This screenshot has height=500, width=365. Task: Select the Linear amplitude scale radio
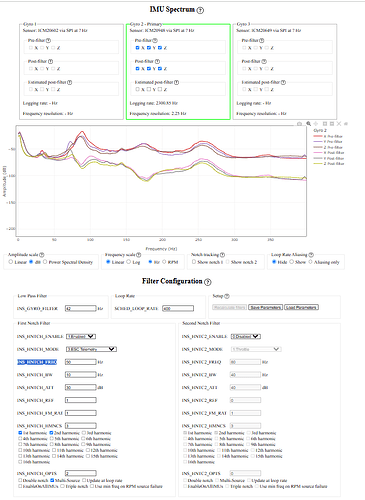pyautogui.click(x=11, y=262)
